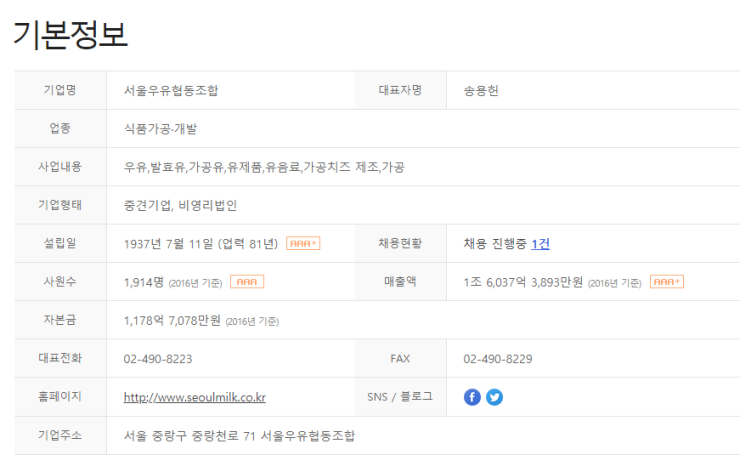Click the '기업형태' row label
The width and height of the screenshot is (740, 455).
[x=60, y=205]
